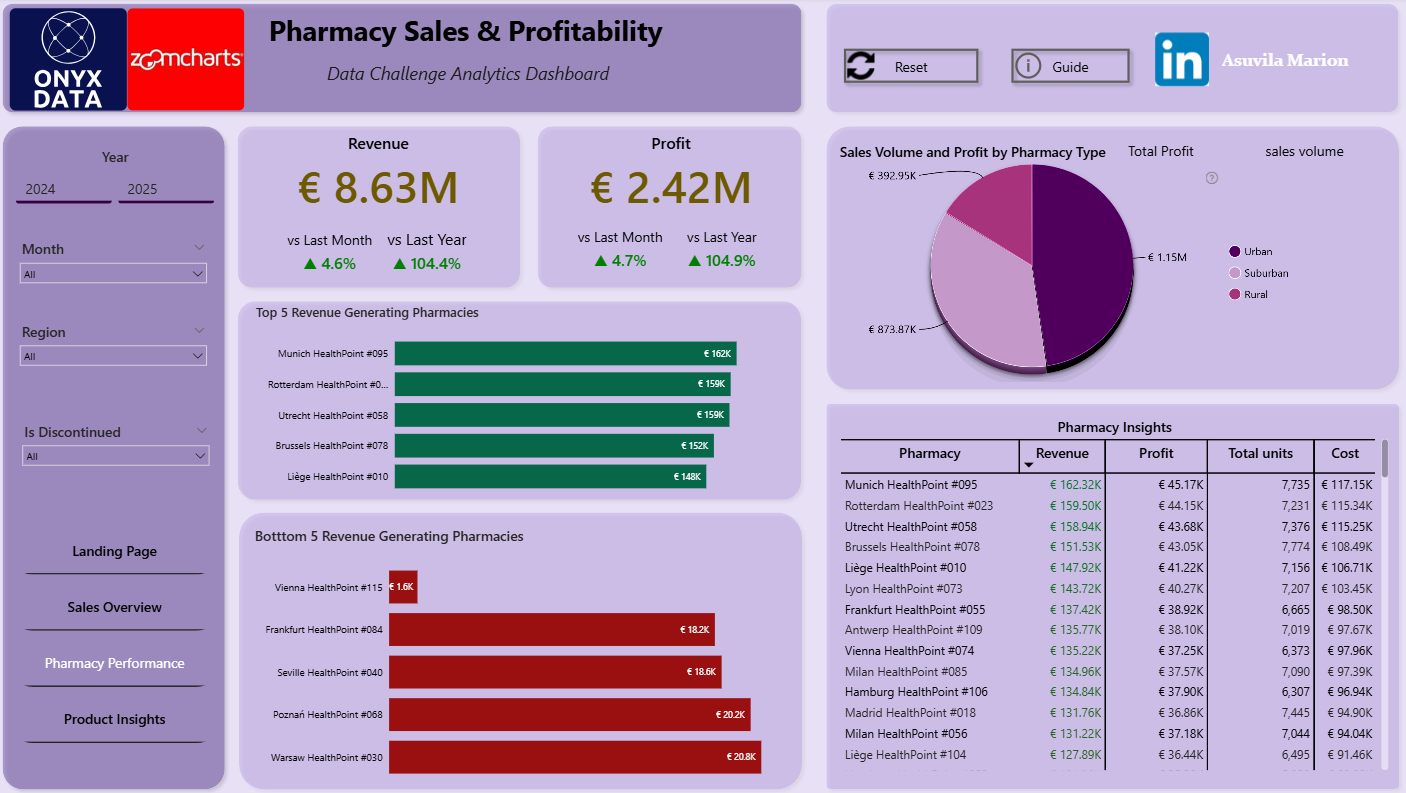Select the 2024 year slicer tile

pyautogui.click(x=63, y=189)
